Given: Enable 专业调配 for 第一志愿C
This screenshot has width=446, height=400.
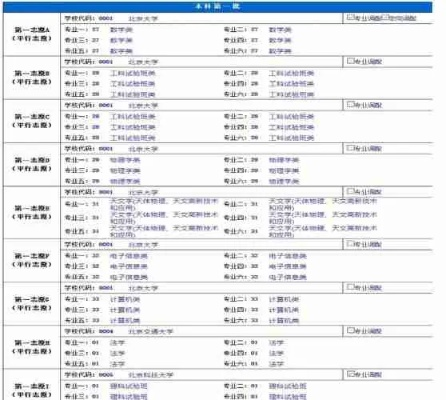Looking at the screenshot, I should pyautogui.click(x=350, y=104).
